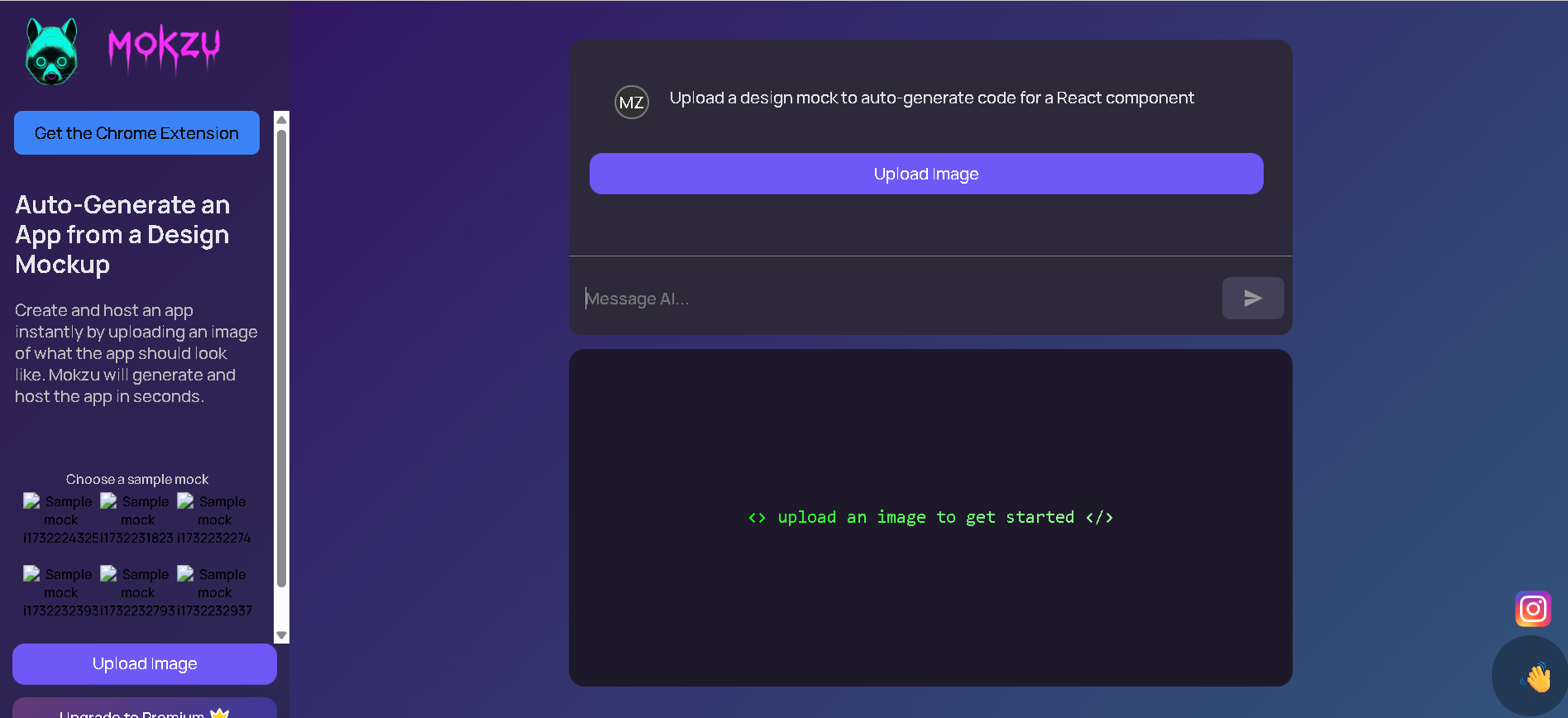Click sidebar scrollbar up arrow
This screenshot has width=1568, height=718.
click(281, 120)
